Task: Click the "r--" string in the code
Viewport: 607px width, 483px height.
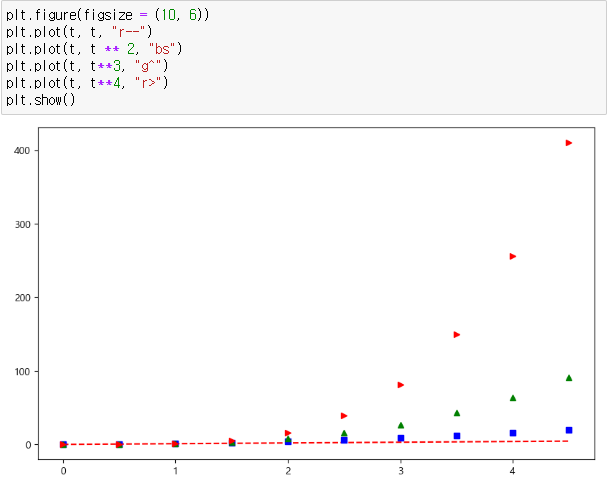Action: pyautogui.click(x=129, y=32)
